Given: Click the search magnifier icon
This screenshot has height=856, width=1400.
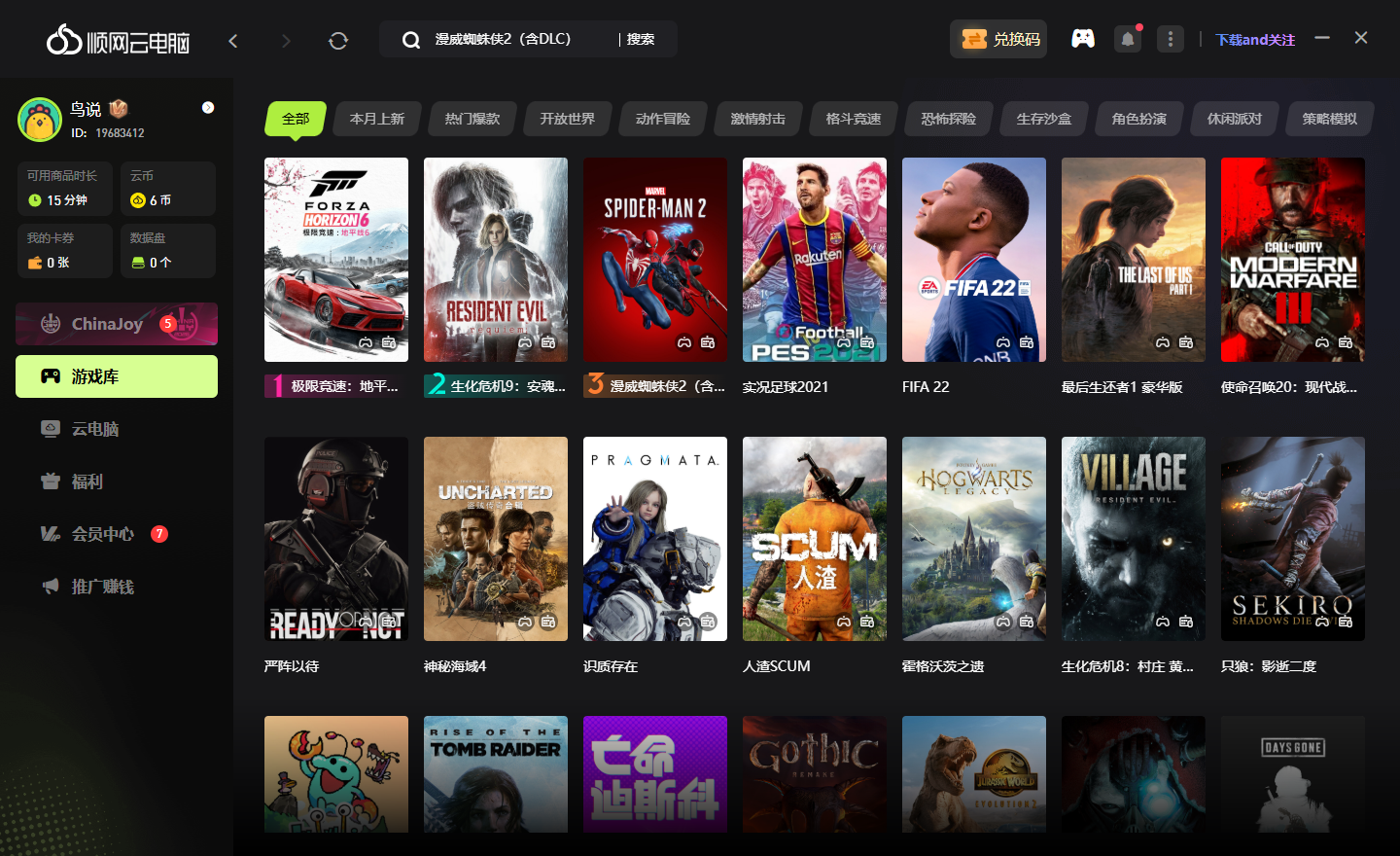Looking at the screenshot, I should click(411, 40).
